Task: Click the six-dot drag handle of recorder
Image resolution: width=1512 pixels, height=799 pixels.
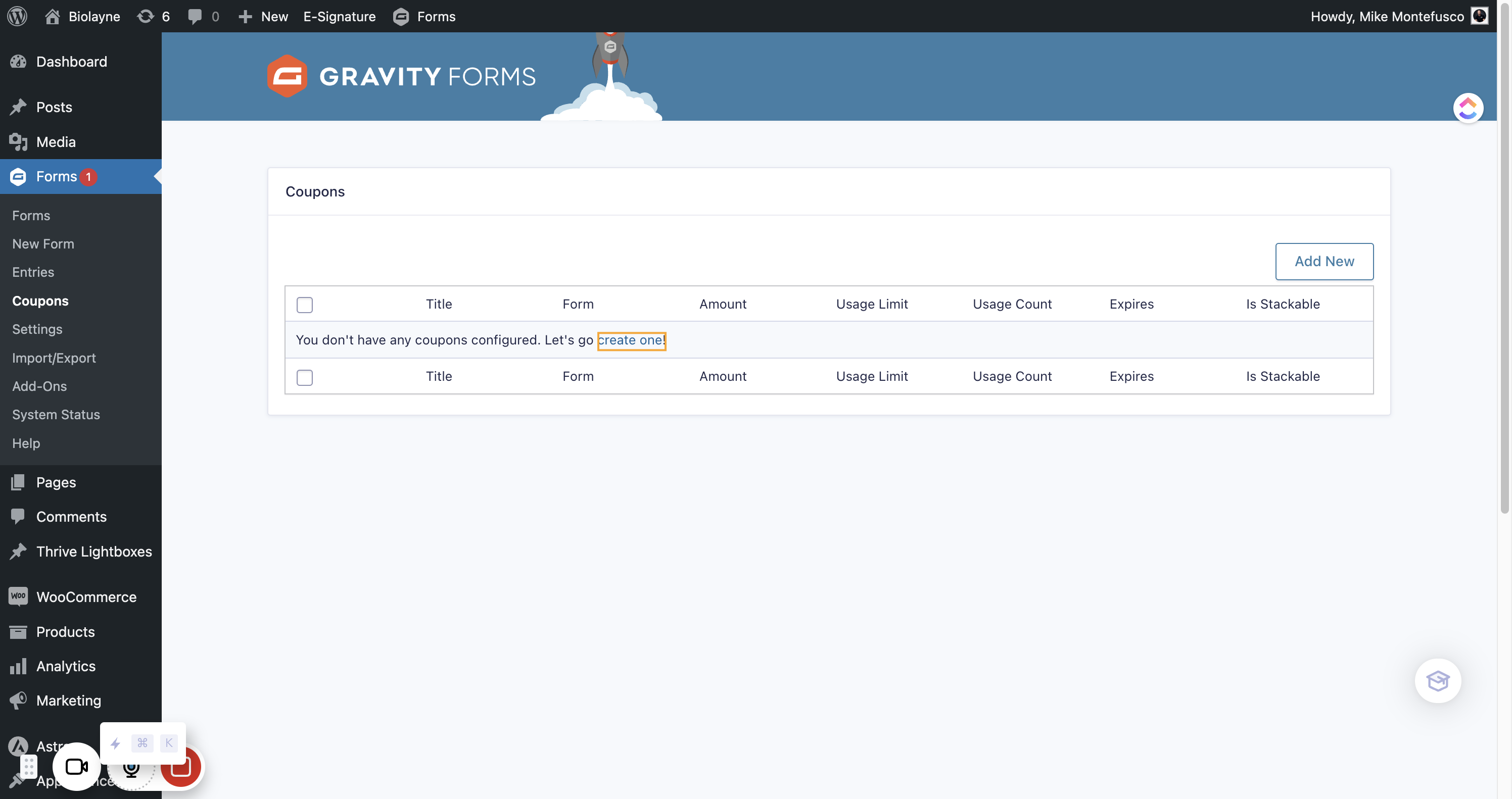Action: [x=28, y=767]
